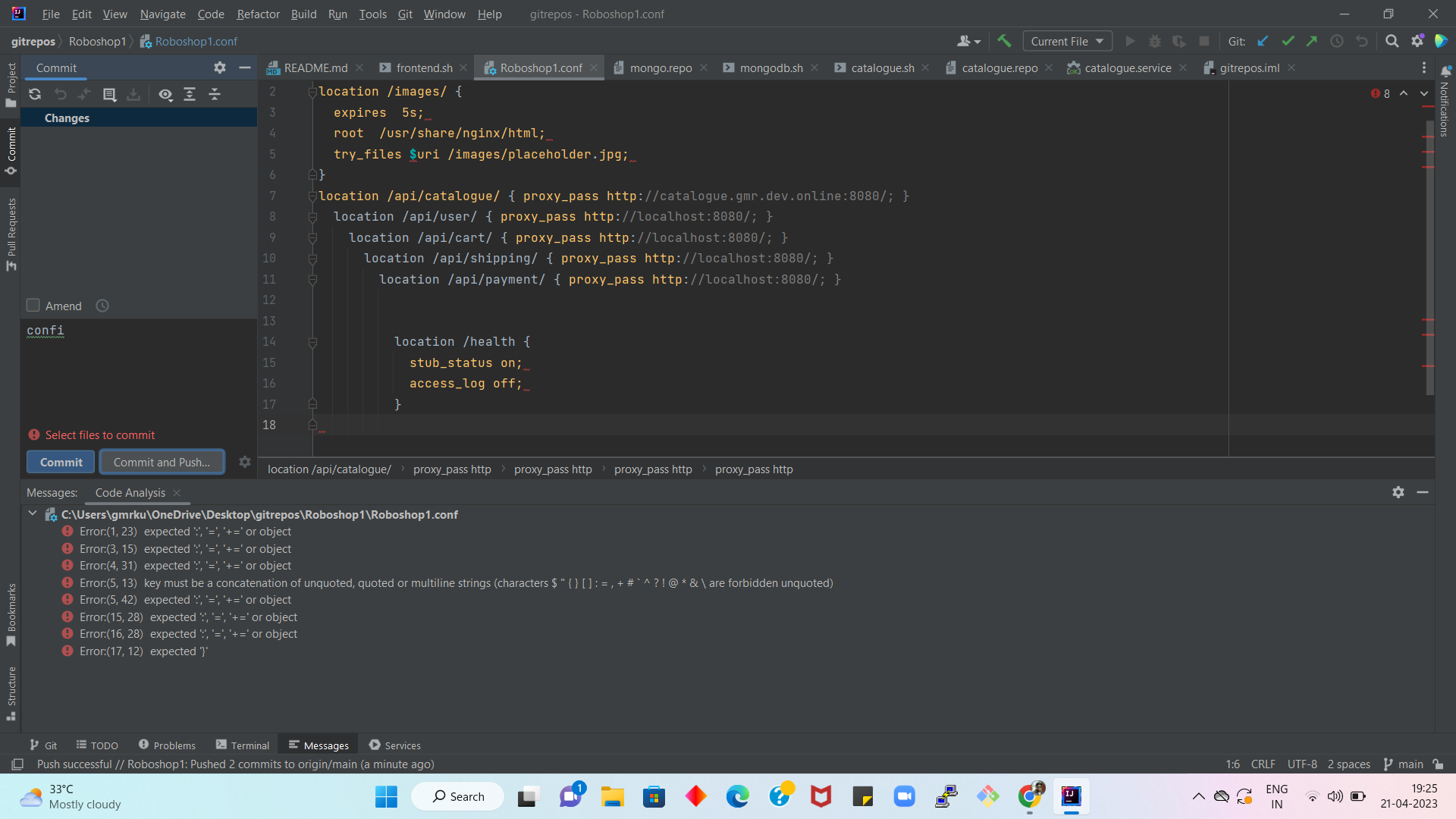The image size is (1456, 819).
Task: Switch to the README.md tab
Action: [315, 67]
